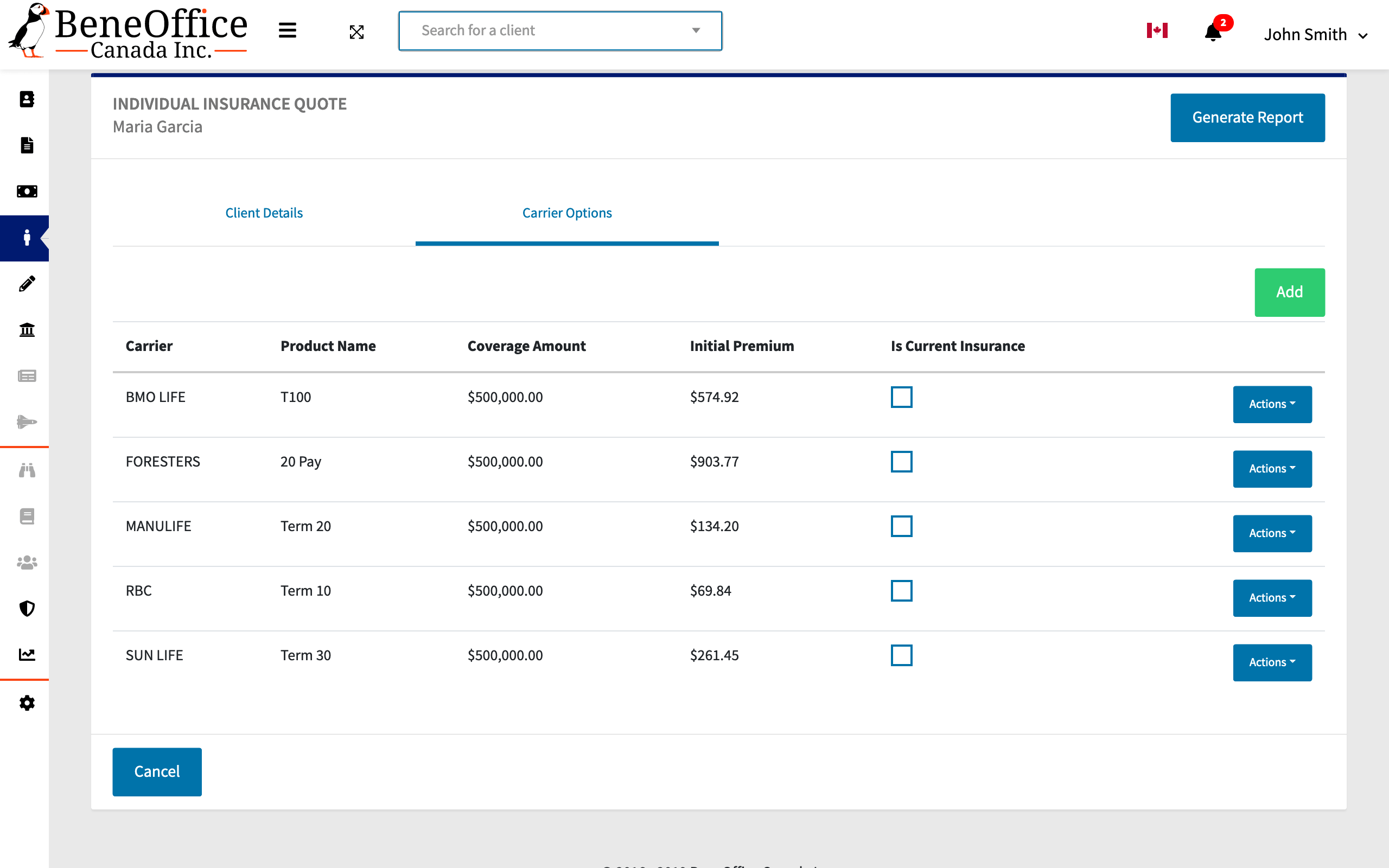Toggle Is Current Insurance for SUN LIFE
This screenshot has height=868, width=1389.
pos(900,655)
